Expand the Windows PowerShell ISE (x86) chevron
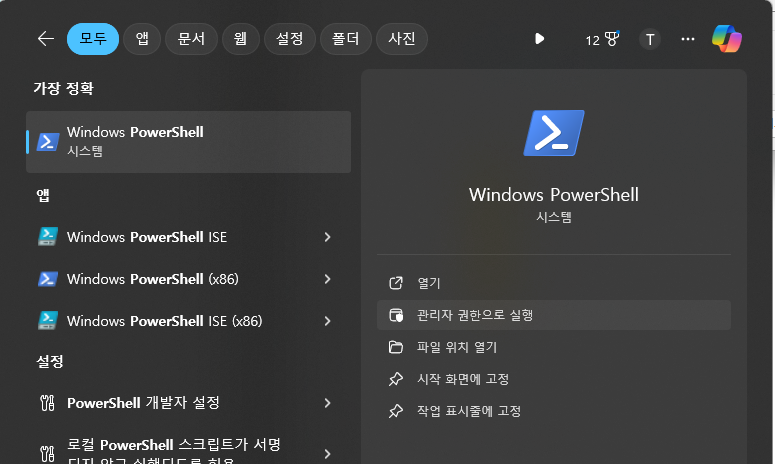Viewport: 775px width, 464px height. click(x=327, y=321)
